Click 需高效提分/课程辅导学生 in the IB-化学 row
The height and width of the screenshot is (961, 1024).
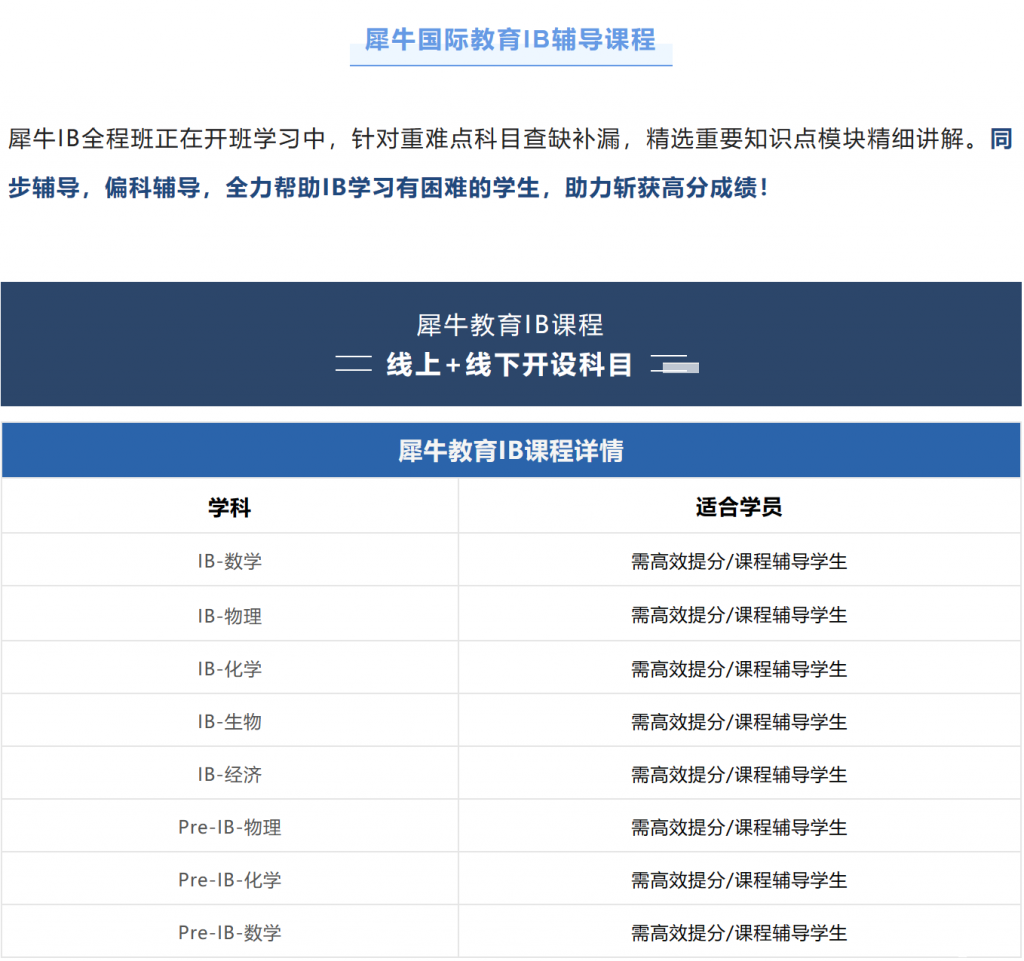point(739,669)
